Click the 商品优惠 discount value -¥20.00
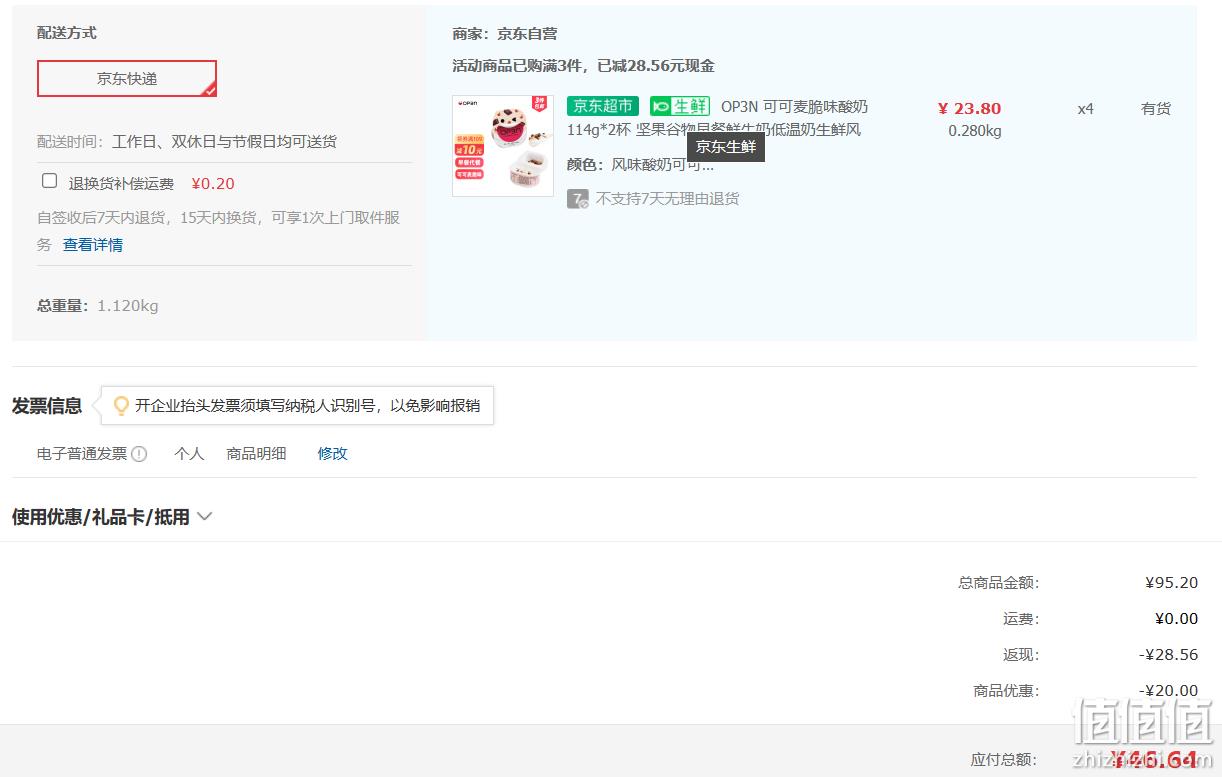This screenshot has width=1222, height=777. coord(1168,691)
